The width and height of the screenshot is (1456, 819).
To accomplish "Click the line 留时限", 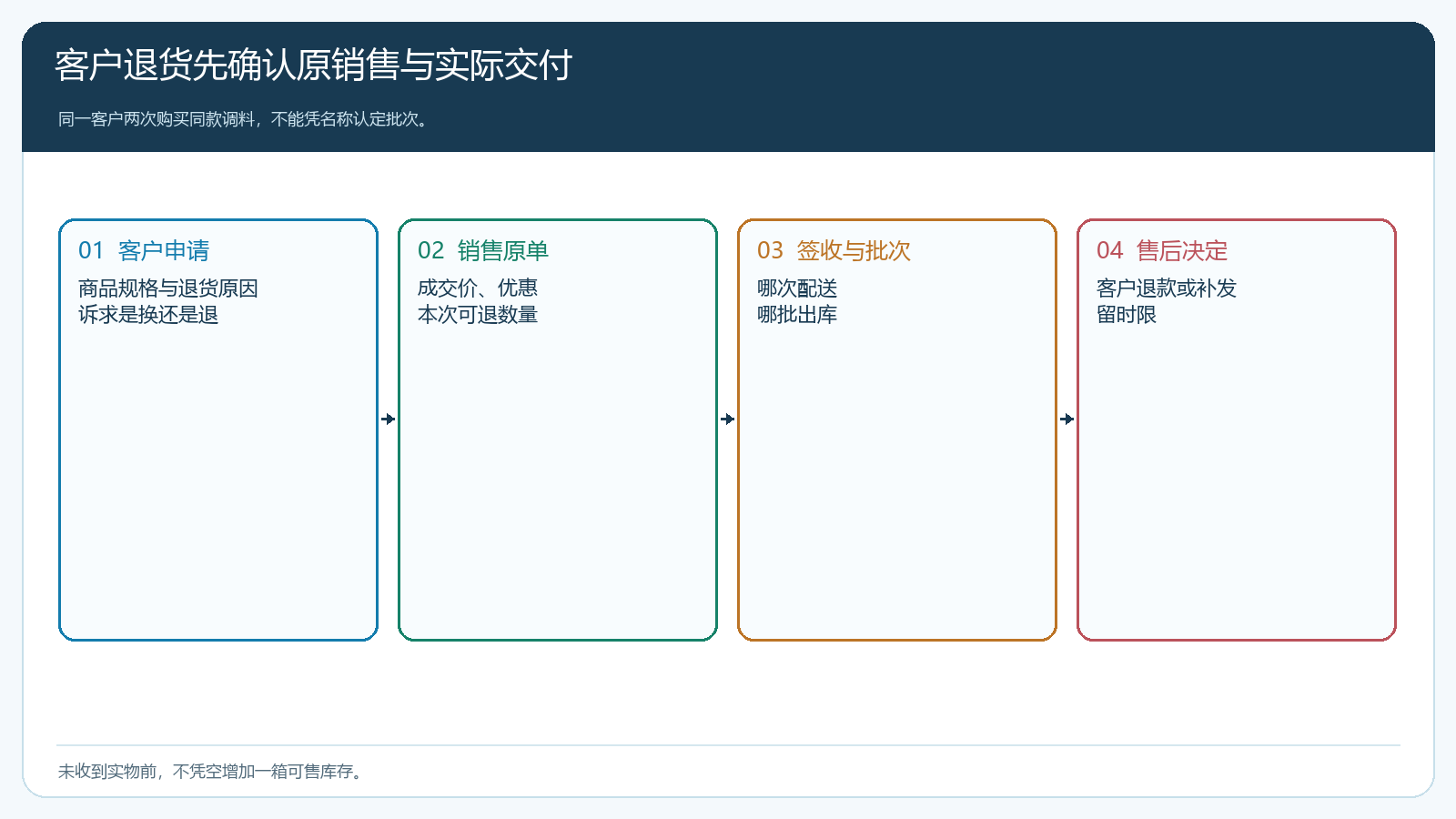I will coord(1127,315).
